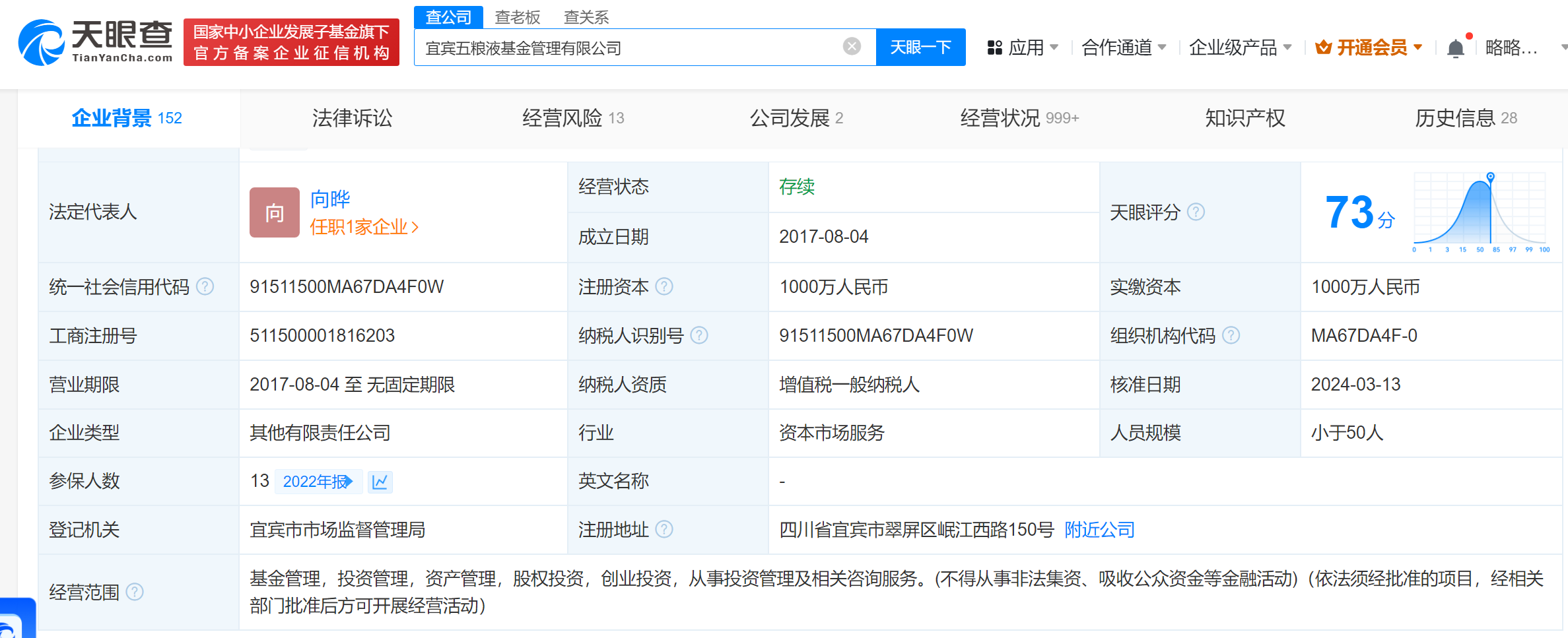Open the notification bell

[x=1455, y=48]
